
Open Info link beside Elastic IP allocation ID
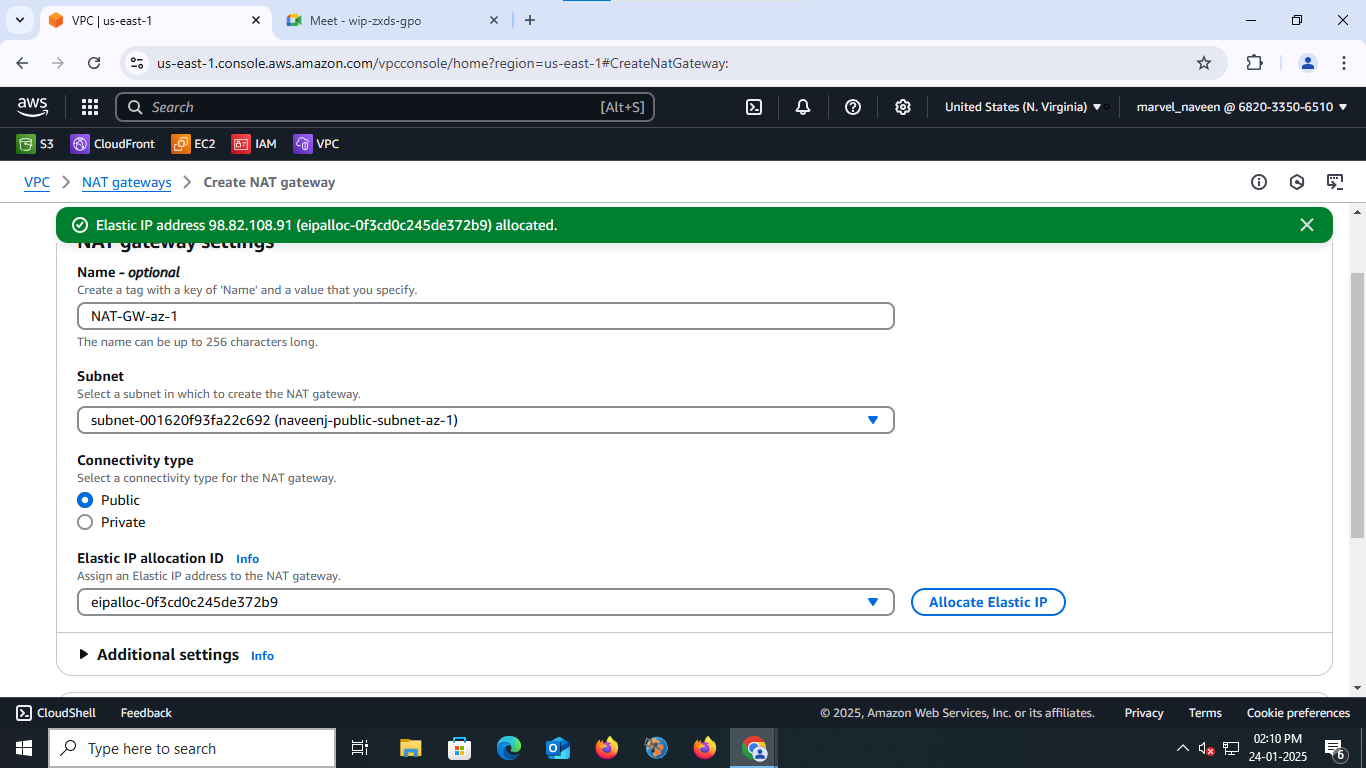pos(247,559)
